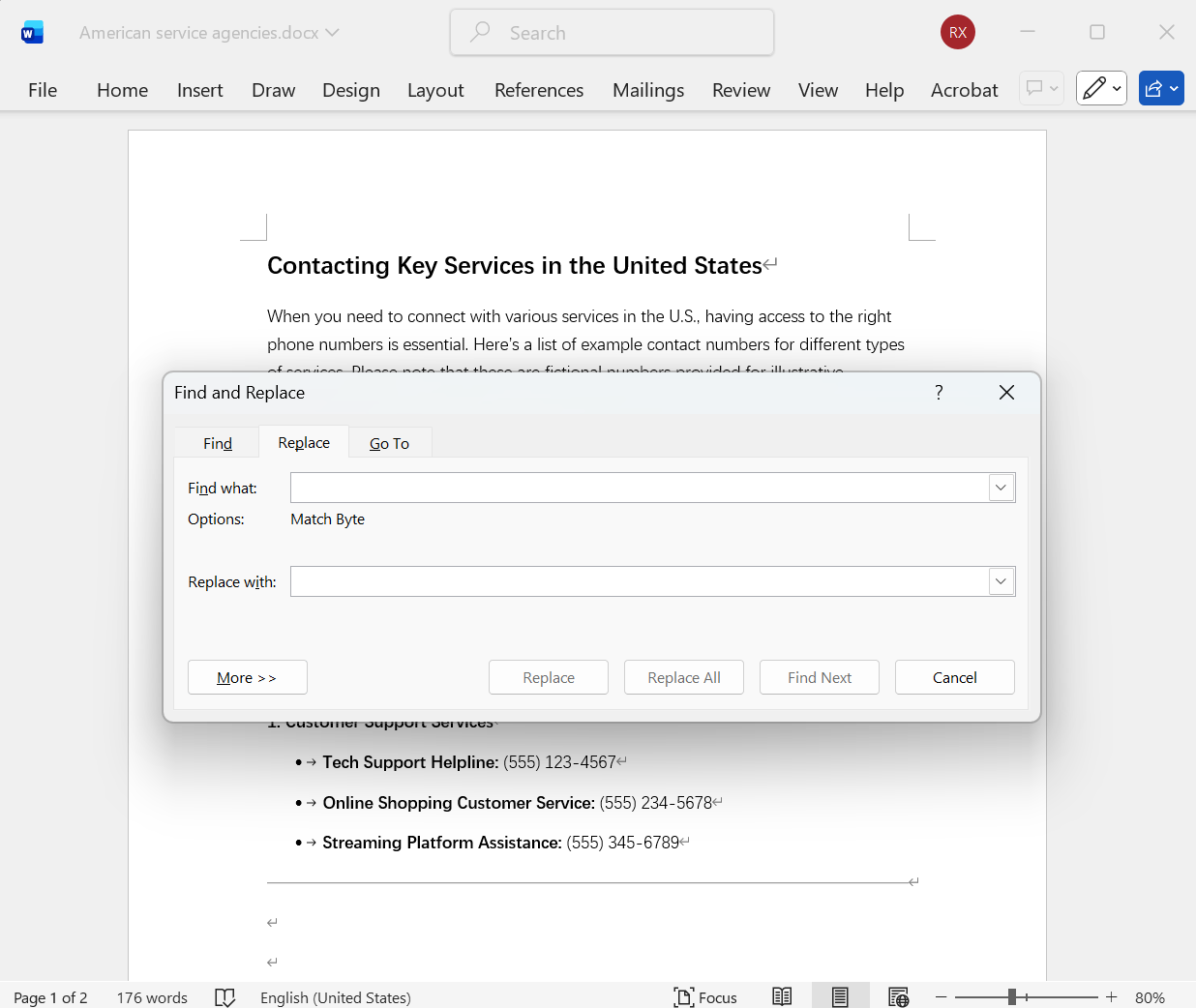Select Web Layout view icon
Image resolution: width=1196 pixels, height=1008 pixels.
pyautogui.click(x=898, y=997)
